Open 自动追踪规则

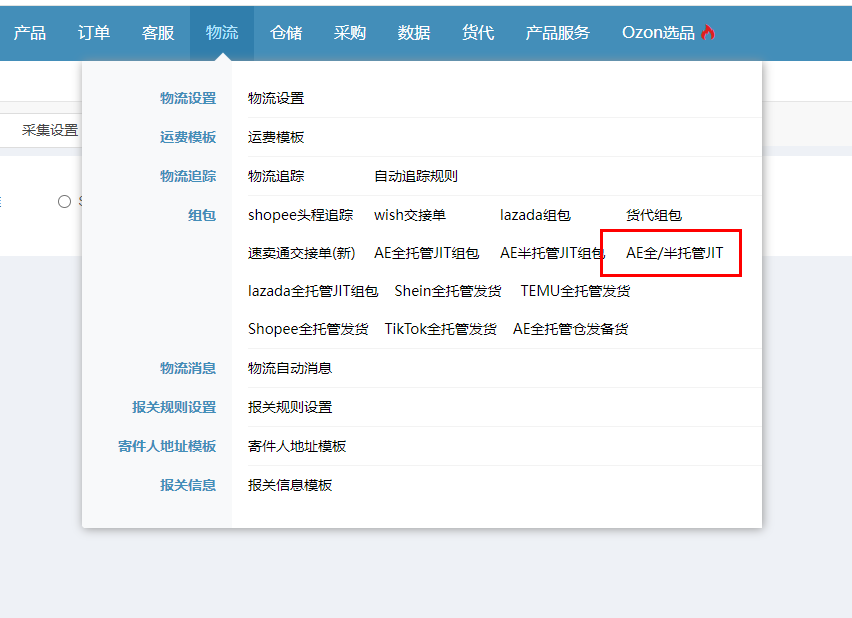pos(416,176)
